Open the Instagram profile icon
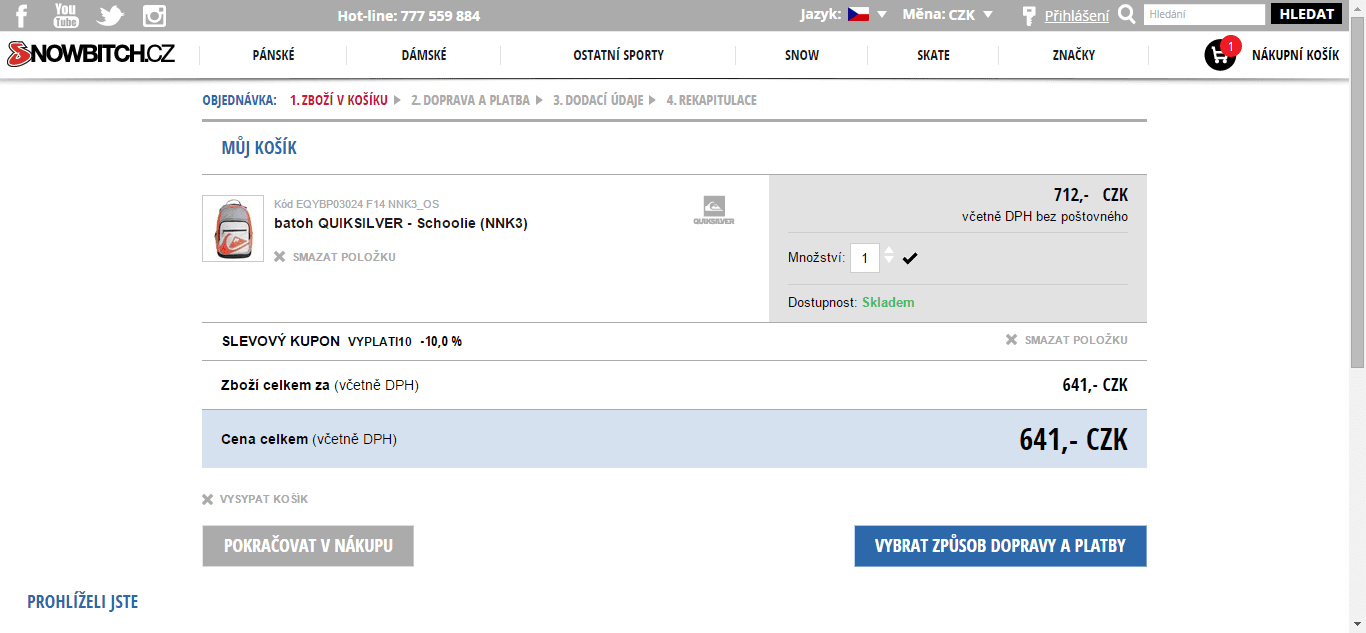The image size is (1366, 633). (154, 15)
